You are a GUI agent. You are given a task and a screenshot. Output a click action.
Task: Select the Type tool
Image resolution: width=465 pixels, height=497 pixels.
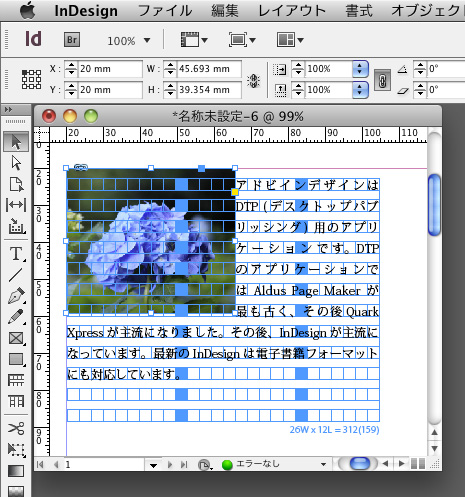[x=16, y=254]
